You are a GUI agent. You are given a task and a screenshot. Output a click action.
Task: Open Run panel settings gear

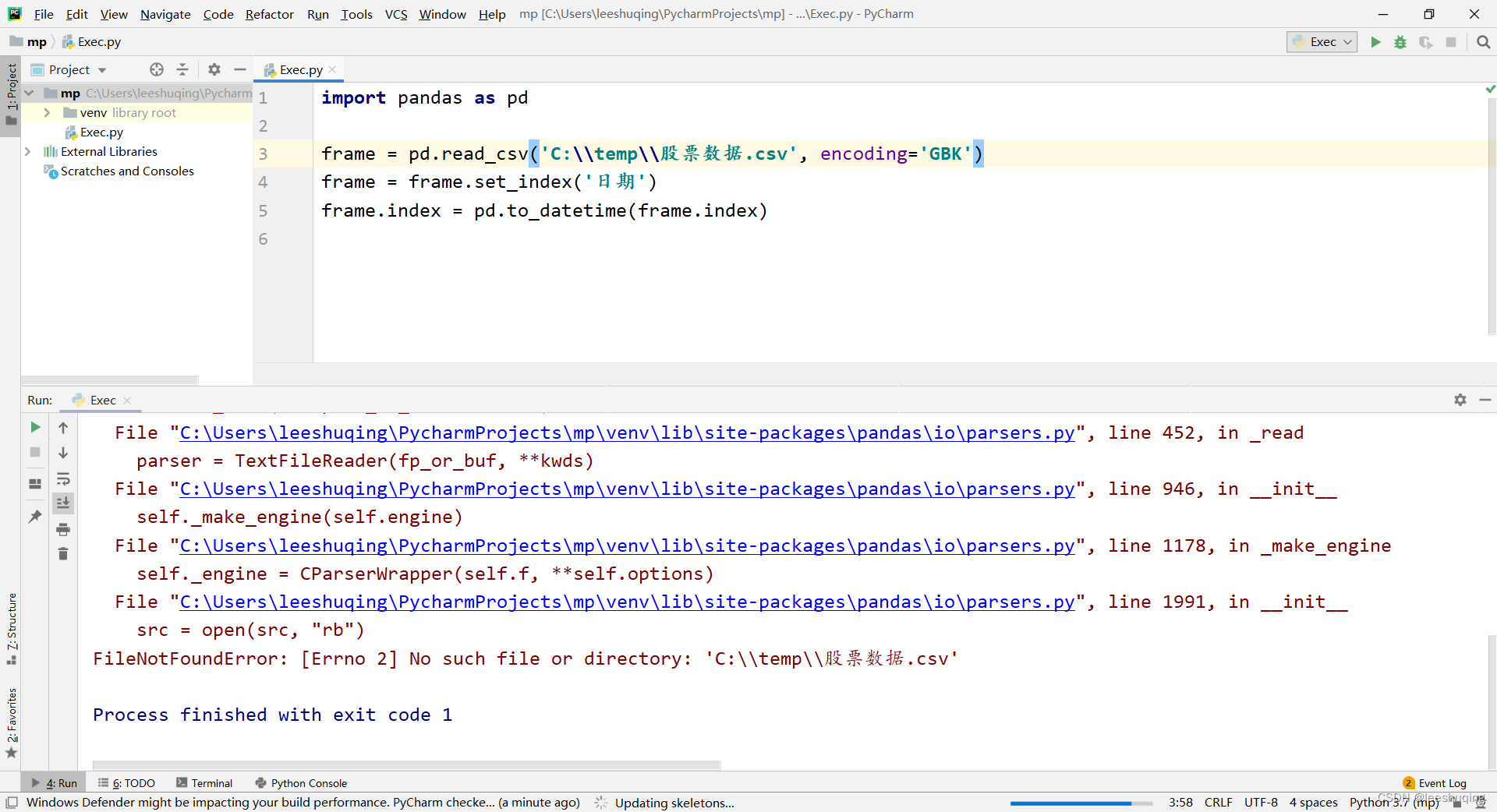(1460, 400)
